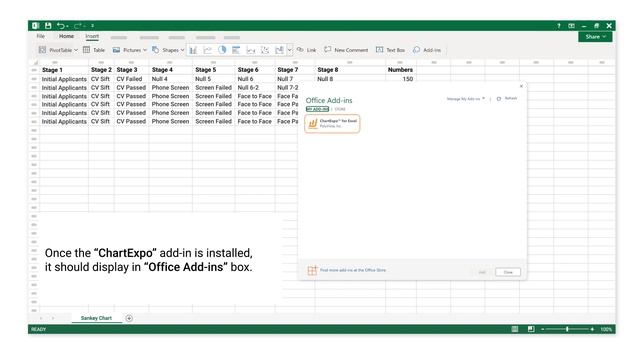Image resolution: width=640 pixels, height=360 pixels.
Task: Open the Help question mark icon
Action: pos(559,26)
